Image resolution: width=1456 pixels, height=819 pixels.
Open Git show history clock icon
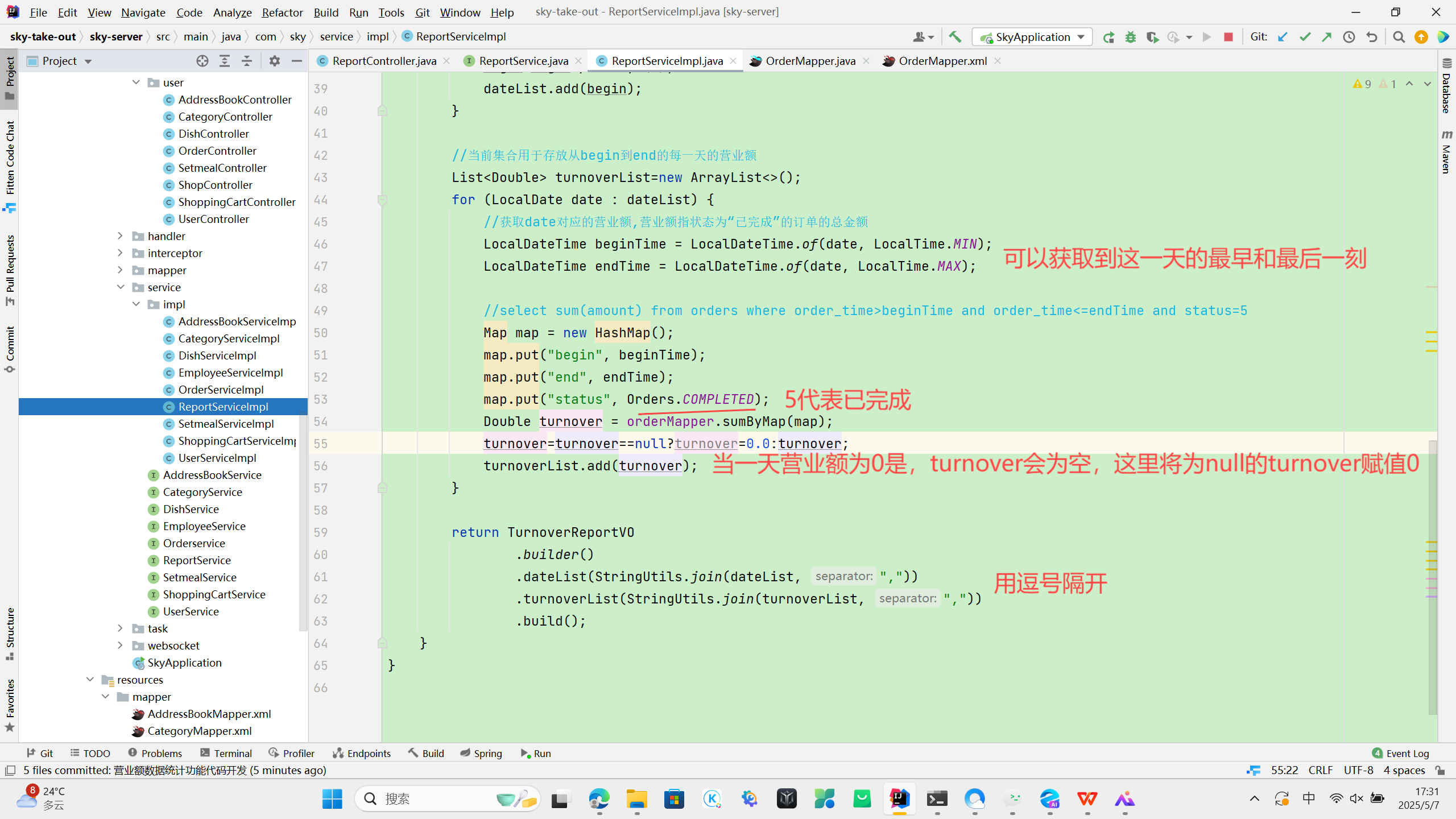[x=1349, y=37]
